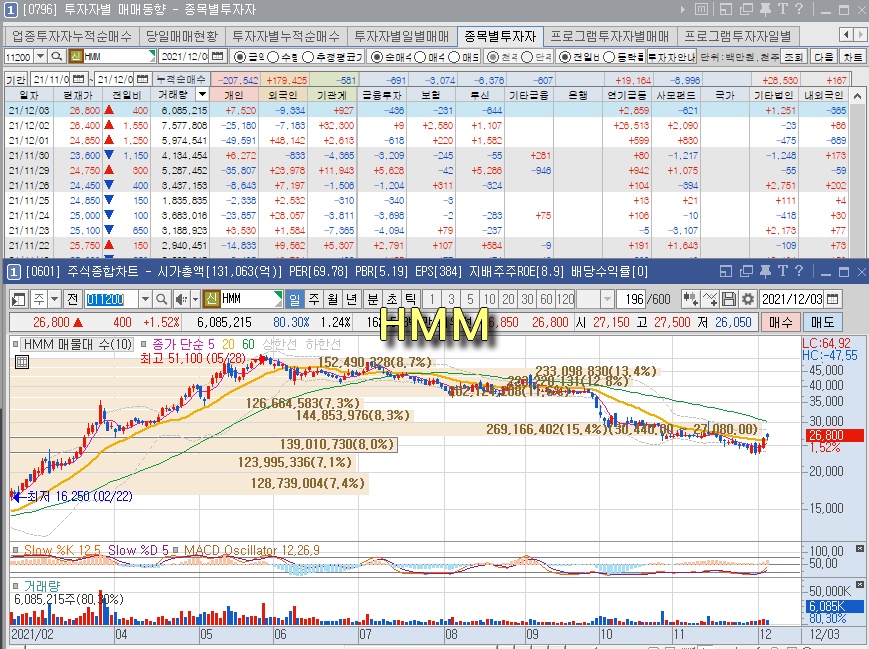Select 월 monthly period button

(333, 300)
